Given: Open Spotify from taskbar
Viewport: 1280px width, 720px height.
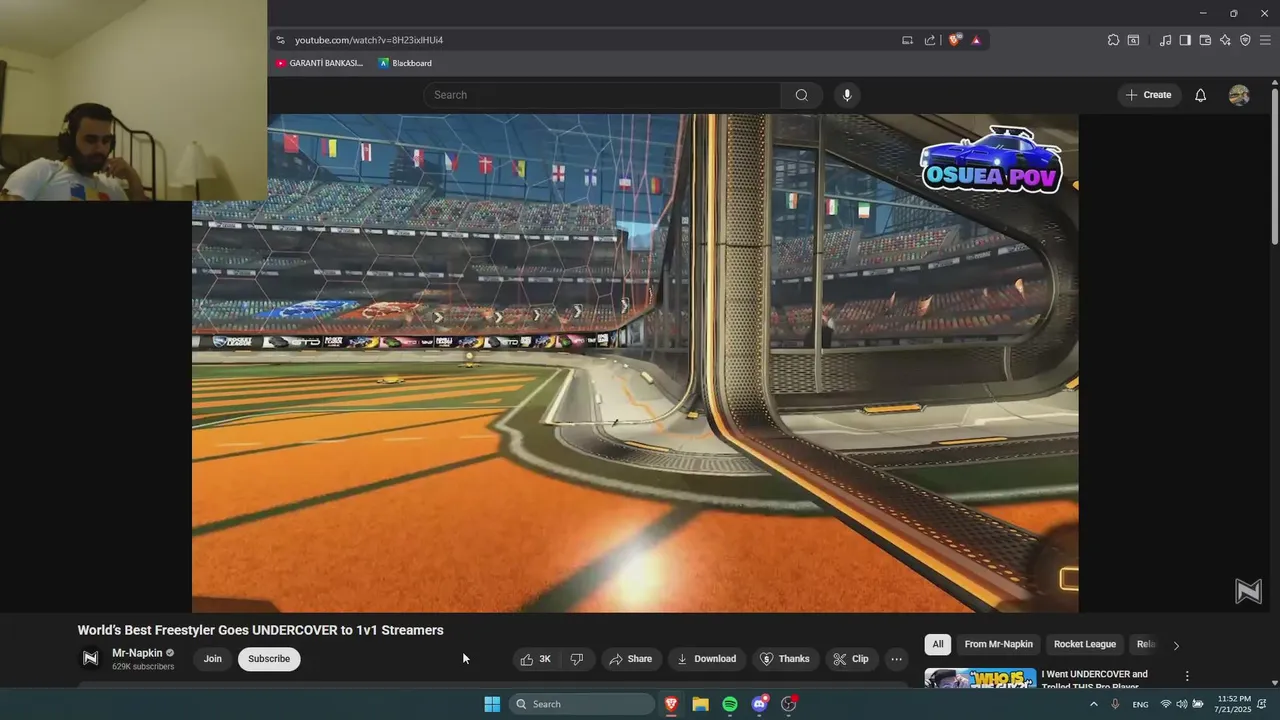Looking at the screenshot, I should point(730,704).
